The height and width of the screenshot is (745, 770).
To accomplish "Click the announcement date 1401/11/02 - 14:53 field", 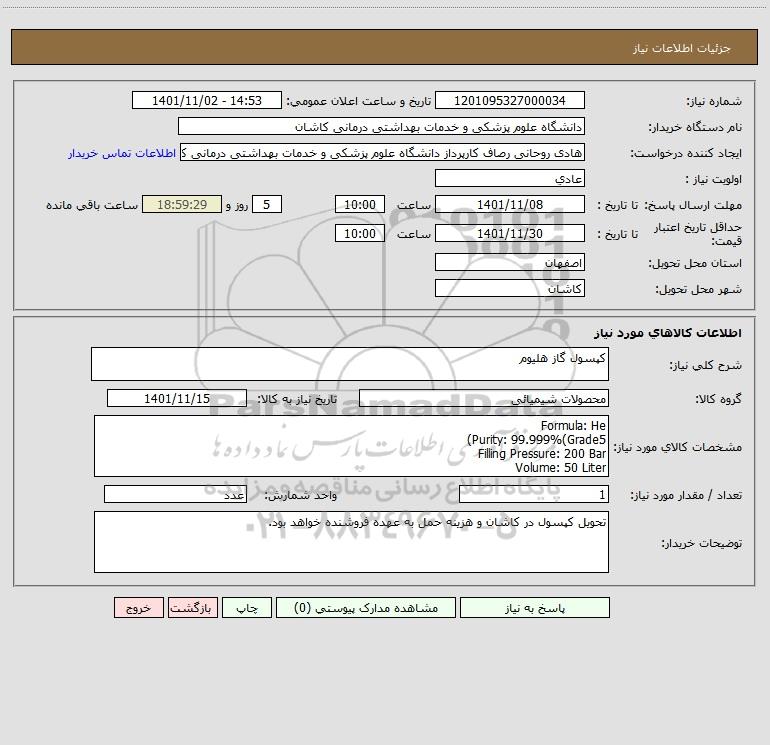I will (207, 100).
